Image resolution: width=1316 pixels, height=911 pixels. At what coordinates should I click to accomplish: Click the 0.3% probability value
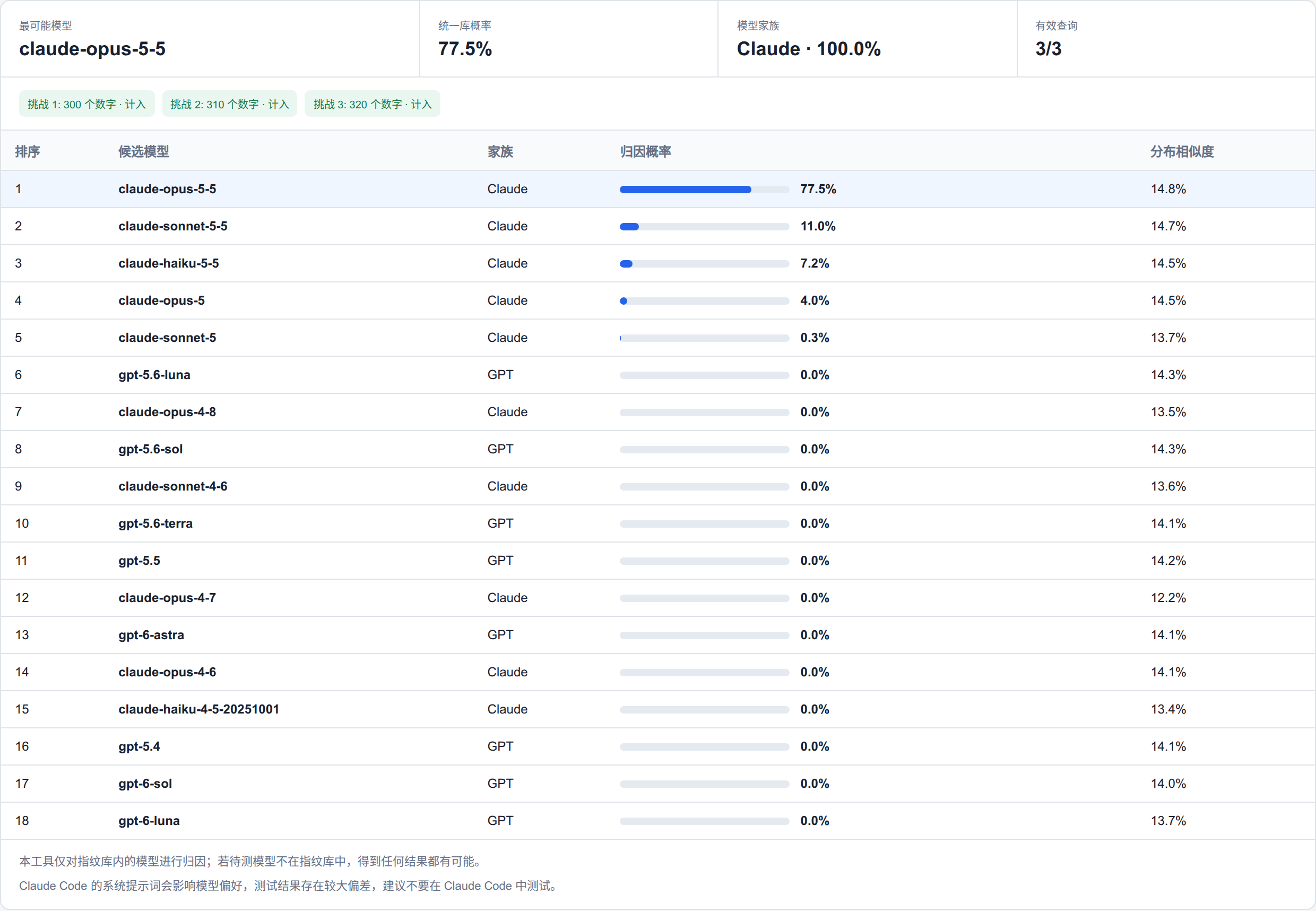point(815,337)
